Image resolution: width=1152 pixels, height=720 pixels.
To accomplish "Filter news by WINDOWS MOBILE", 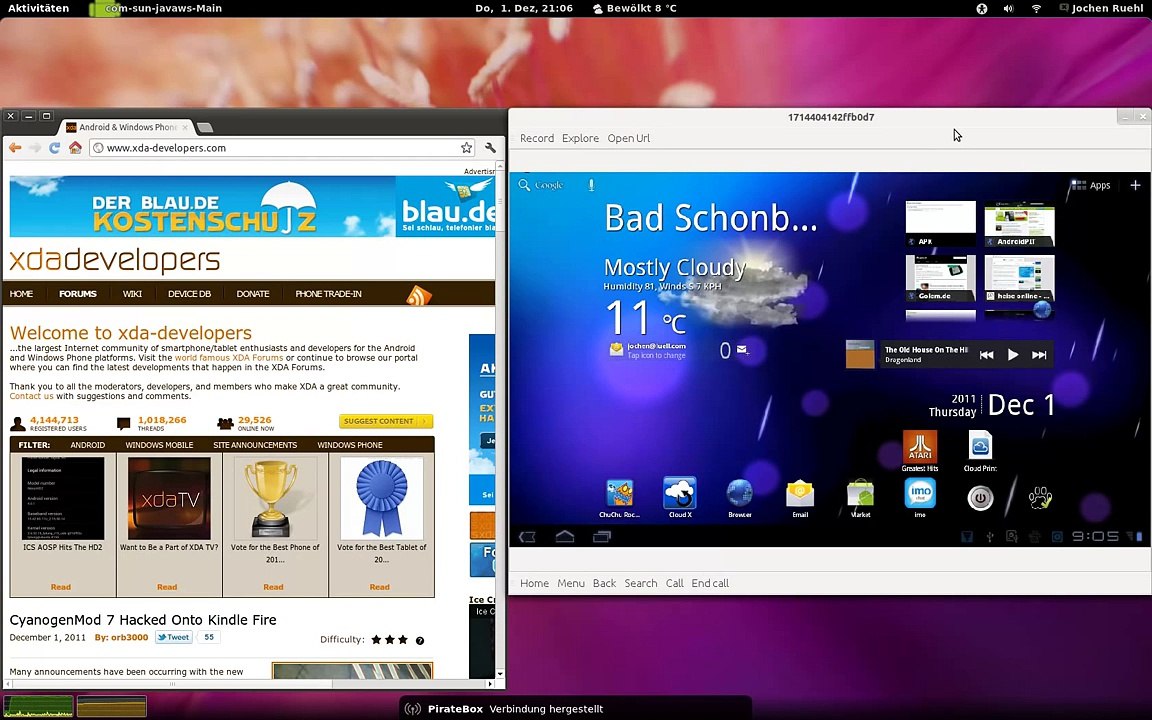I will (x=159, y=445).
